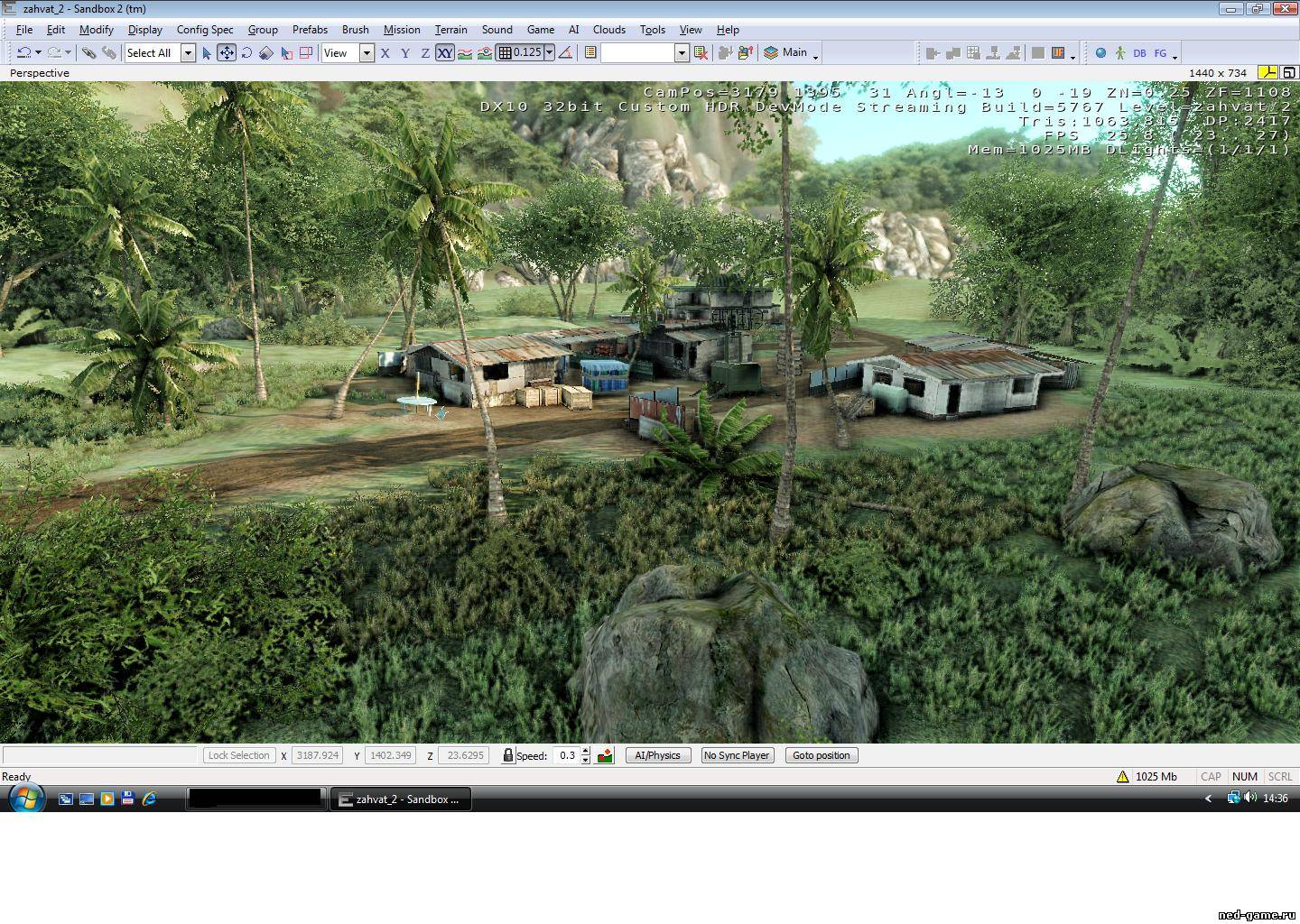This screenshot has height=924, width=1300.
Task: Open the Modify menu
Action: click(97, 30)
